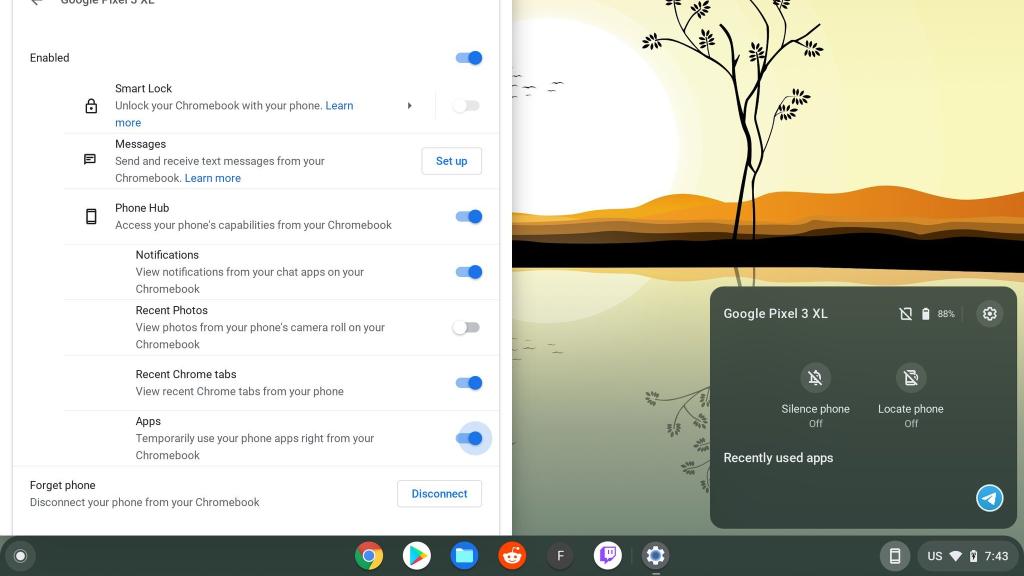Open the Google Play Store
The height and width of the screenshot is (576, 1024).
(416, 555)
